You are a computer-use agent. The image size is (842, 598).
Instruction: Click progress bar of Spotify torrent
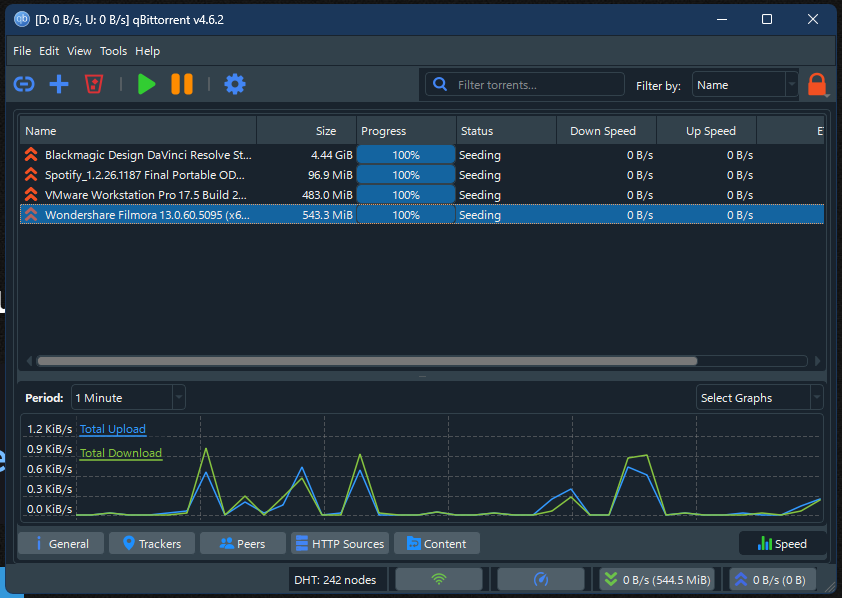pyautogui.click(x=406, y=174)
